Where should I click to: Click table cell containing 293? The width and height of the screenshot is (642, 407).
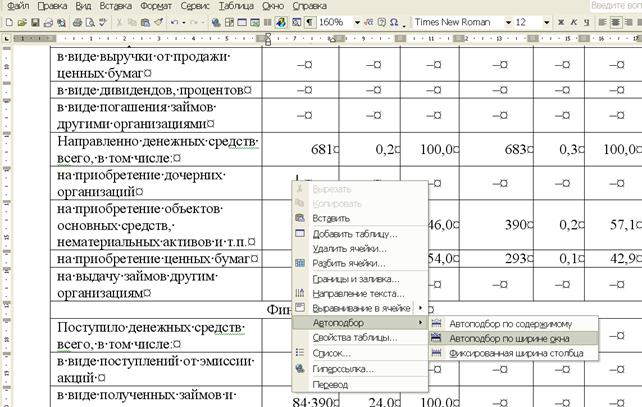496,259
